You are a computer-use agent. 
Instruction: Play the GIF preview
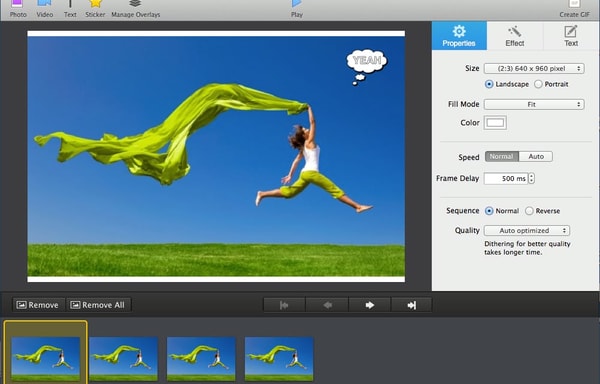[297, 9]
